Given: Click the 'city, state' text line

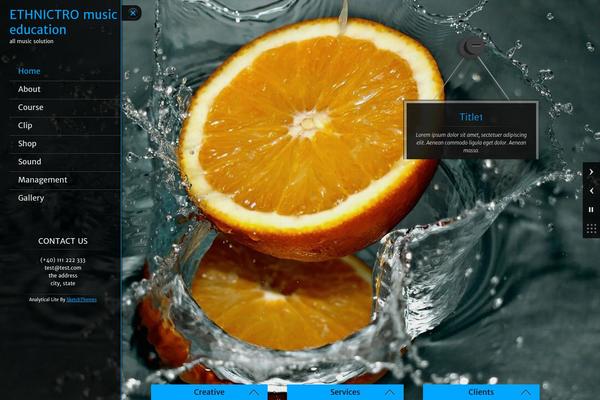Looking at the screenshot, I should [x=63, y=284].
